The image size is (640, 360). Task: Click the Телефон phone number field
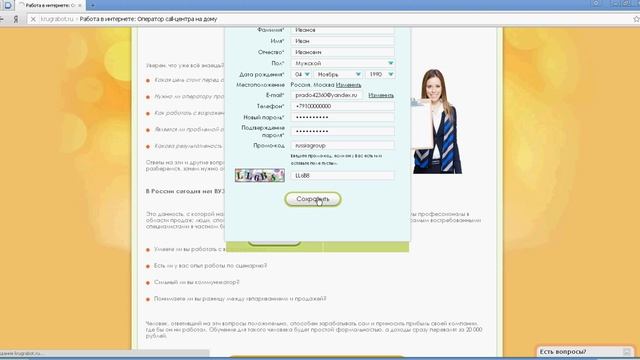342,106
